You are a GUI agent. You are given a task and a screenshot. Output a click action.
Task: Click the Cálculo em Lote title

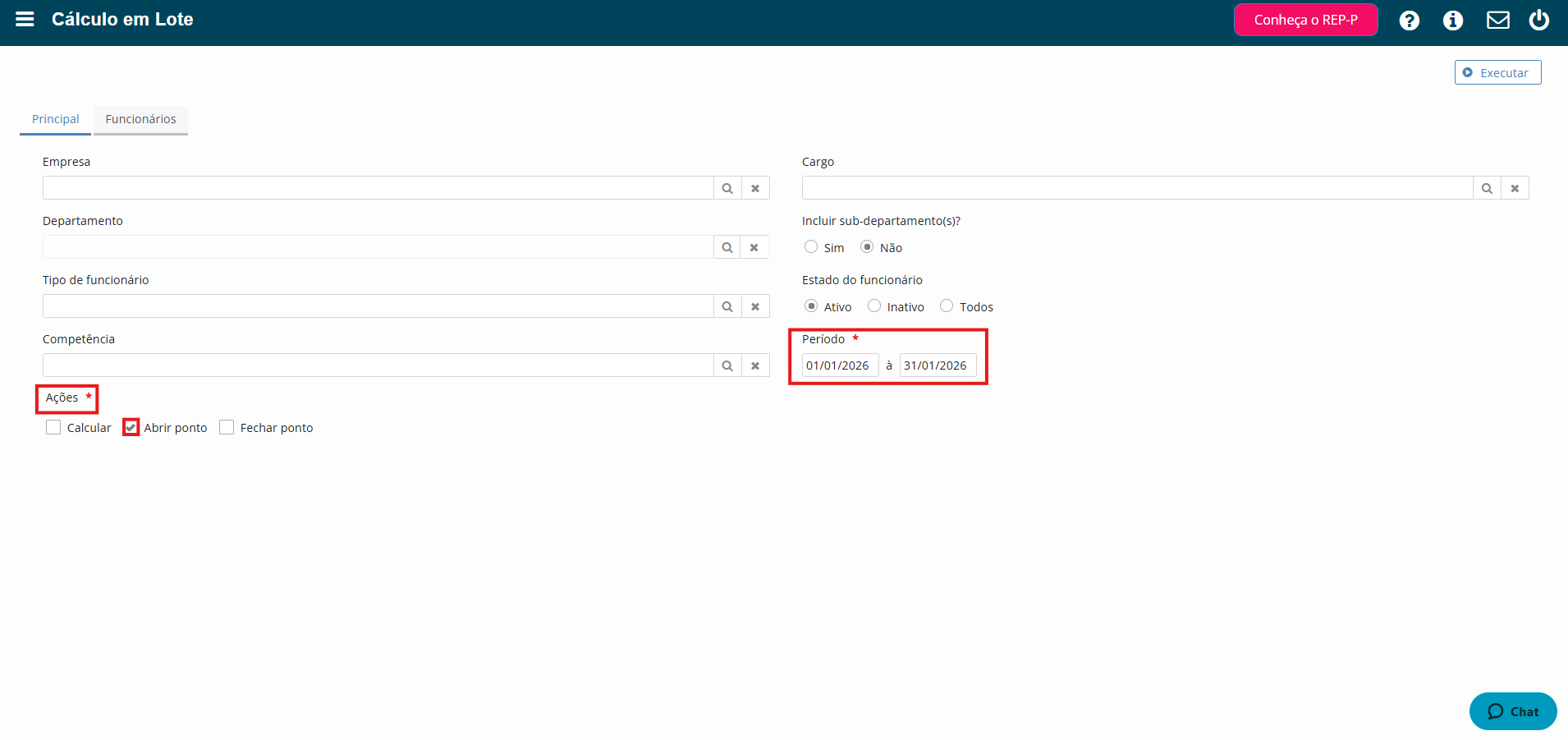[122, 20]
